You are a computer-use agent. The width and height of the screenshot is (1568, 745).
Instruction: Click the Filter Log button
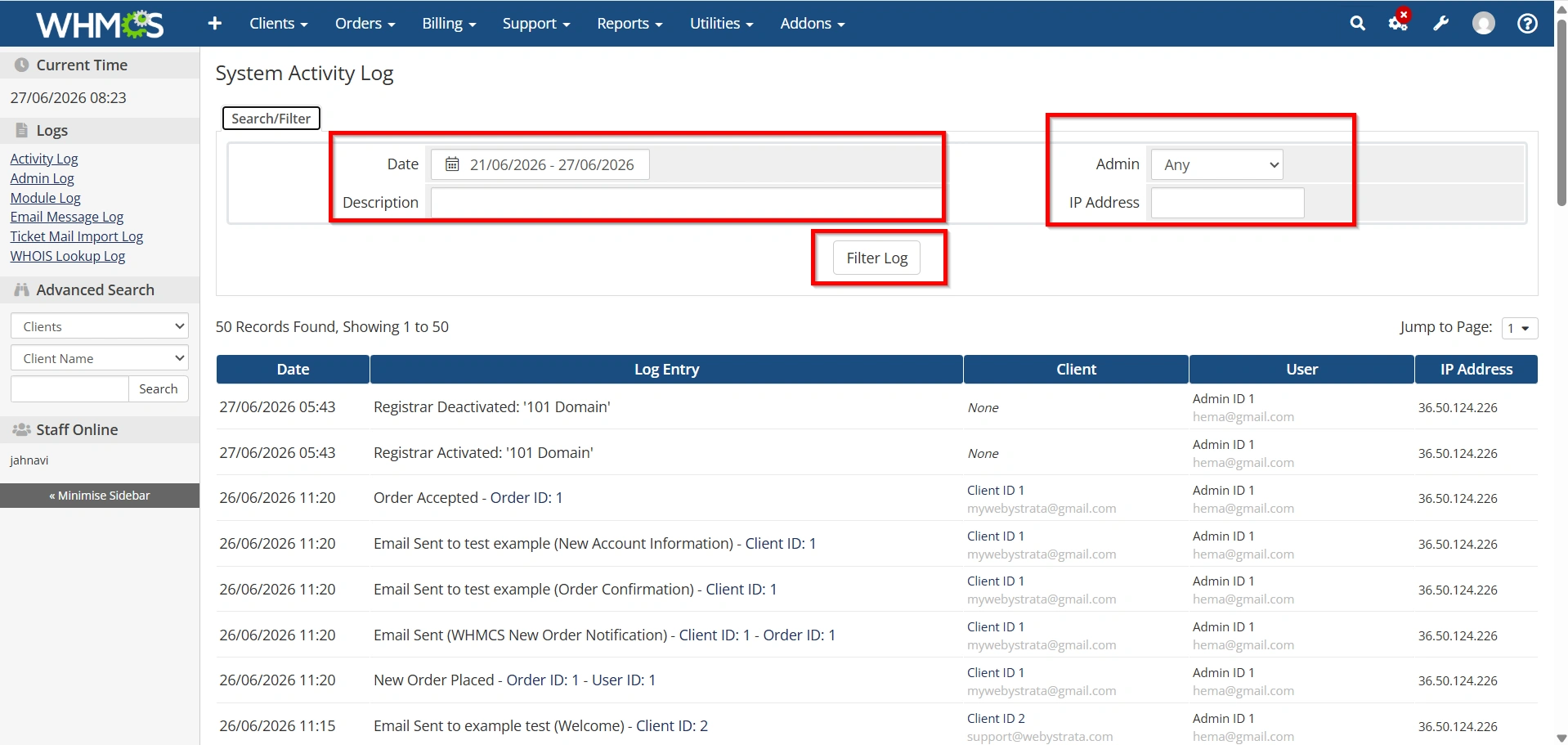coord(877,258)
